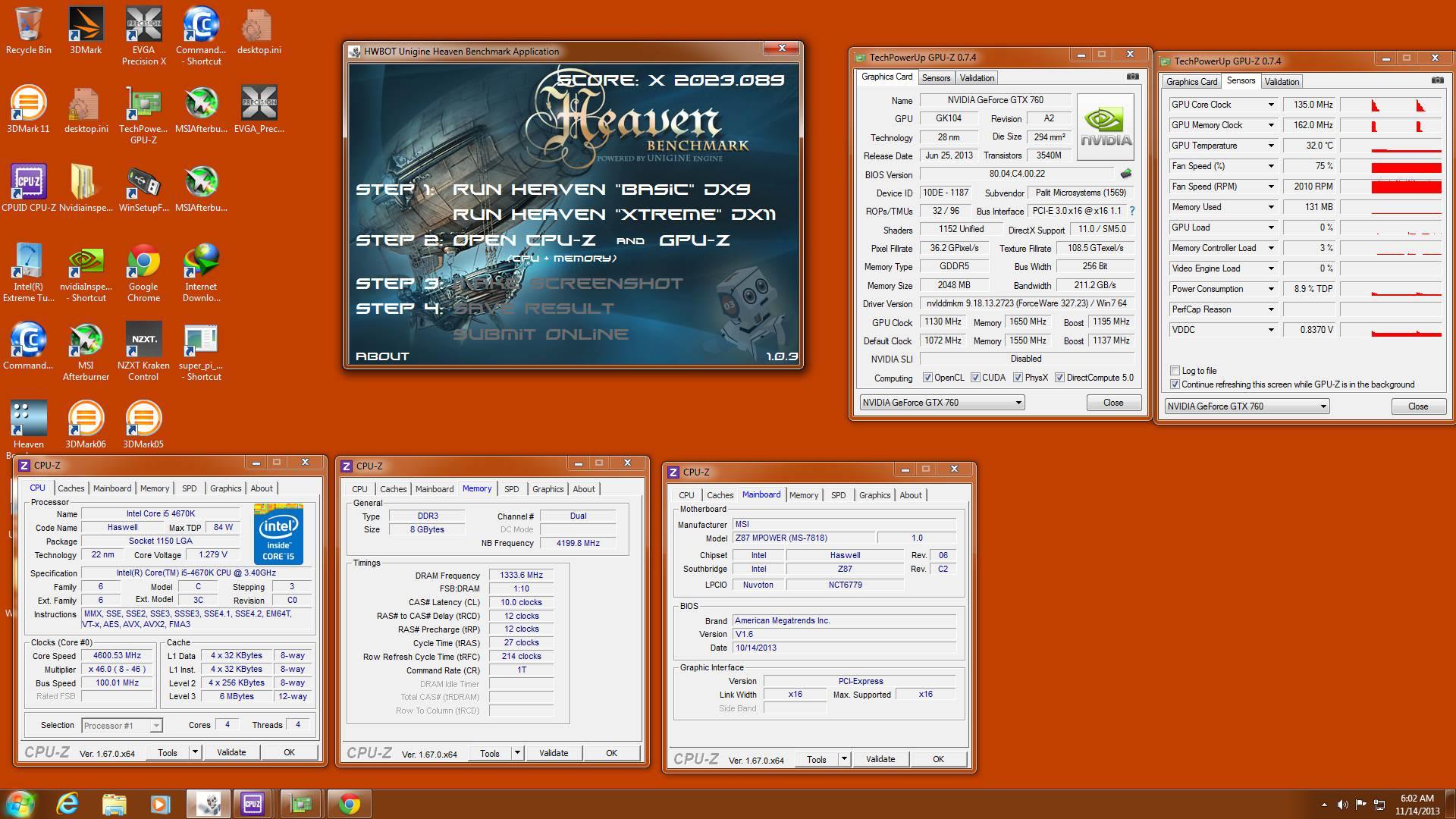The height and width of the screenshot is (819, 1456).
Task: Toggle the OpenCL checkbox in GPU-Z
Action: 927,378
